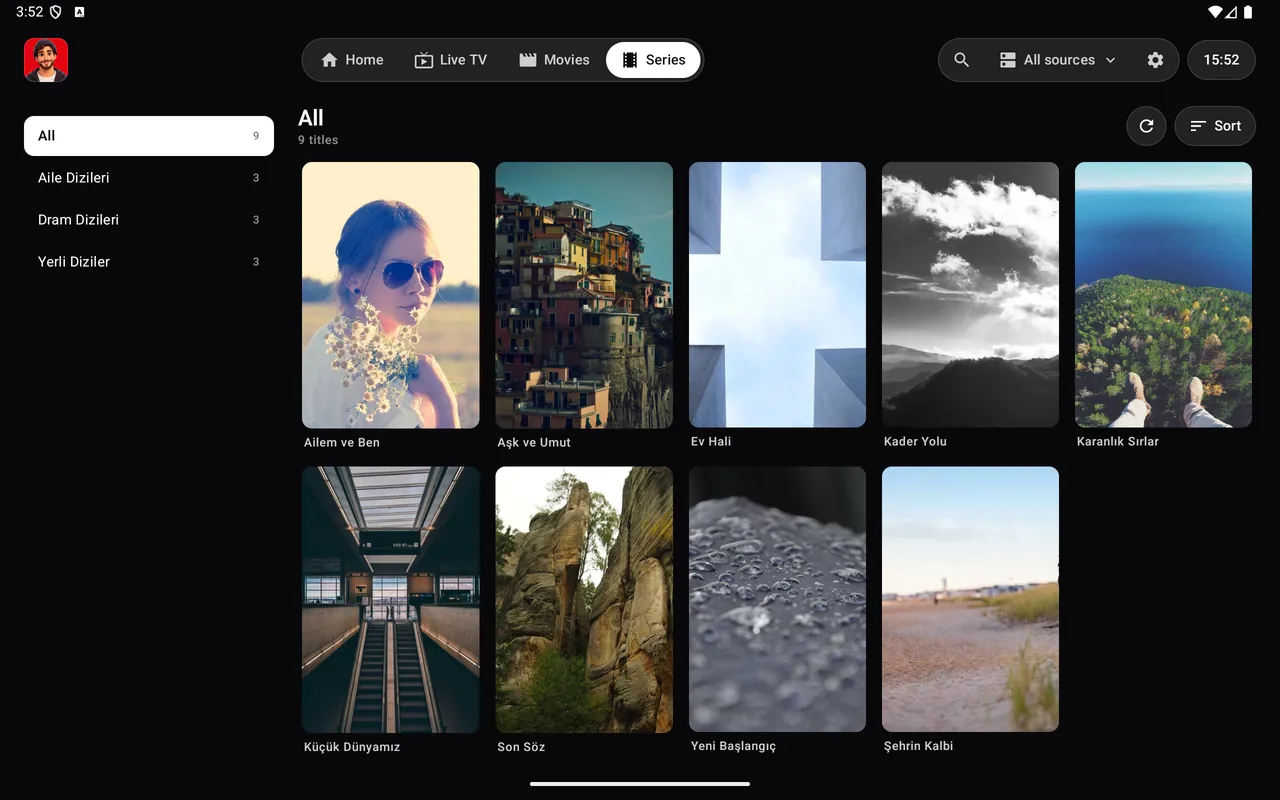Open the Küçük Dünyamız series poster

coord(391,599)
